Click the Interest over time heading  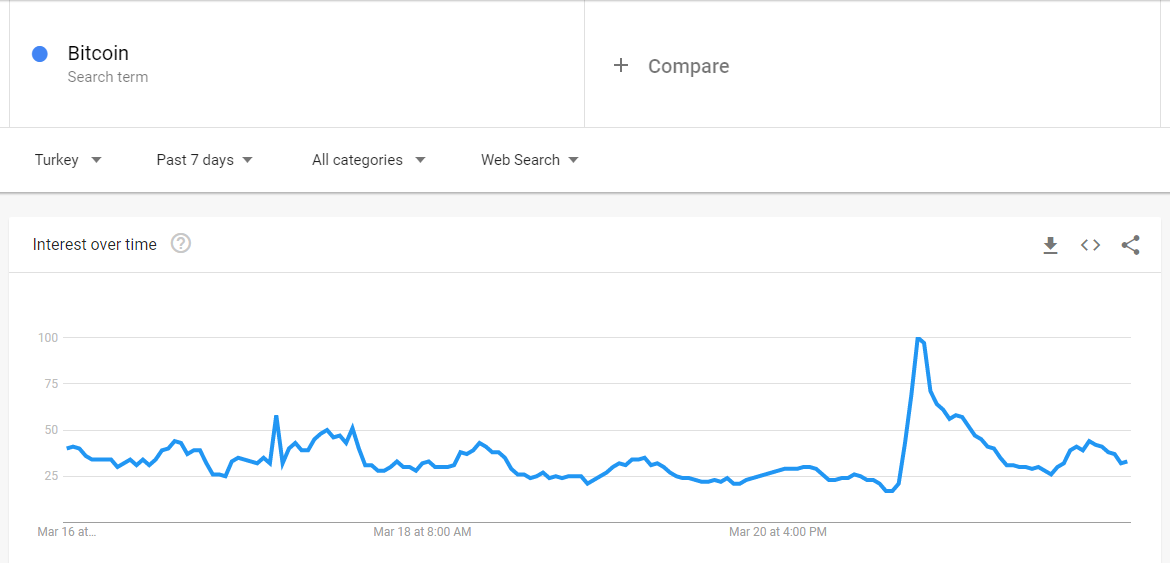pyautogui.click(x=95, y=245)
